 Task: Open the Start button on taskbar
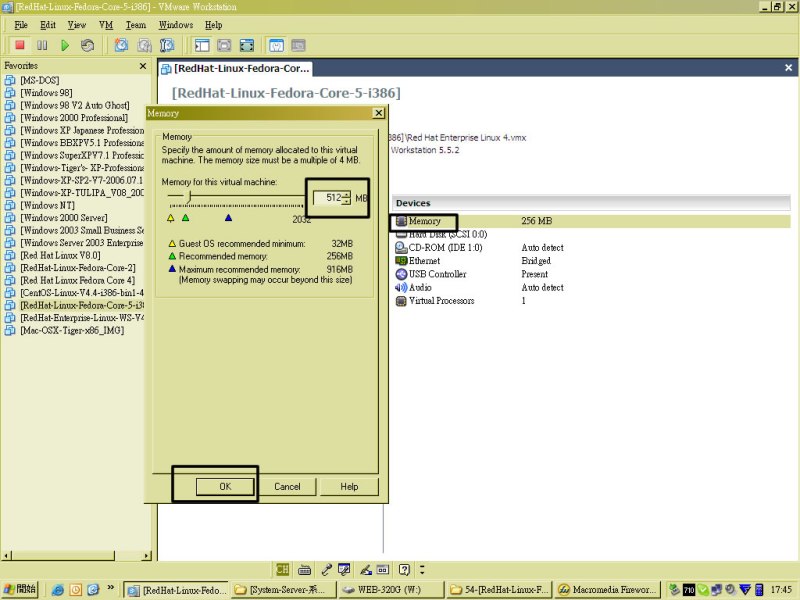20,589
